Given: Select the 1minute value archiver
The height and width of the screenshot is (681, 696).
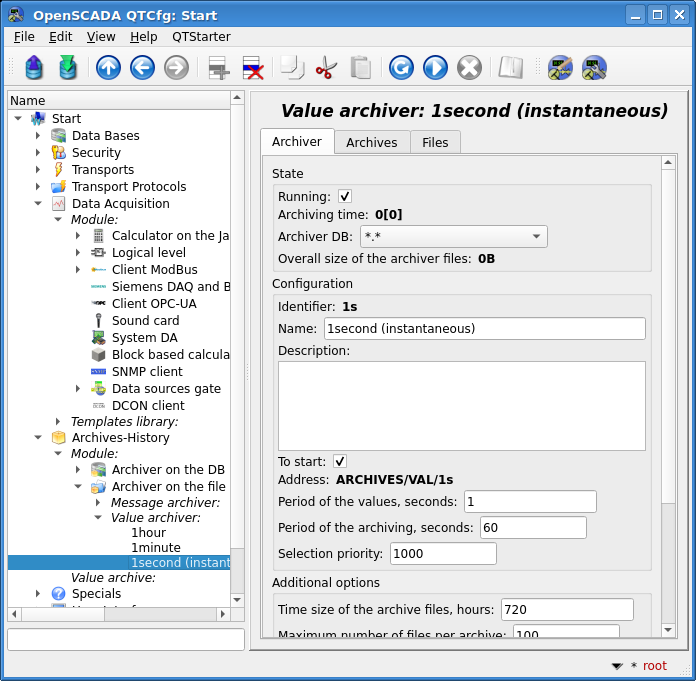Looking at the screenshot, I should point(156,547).
